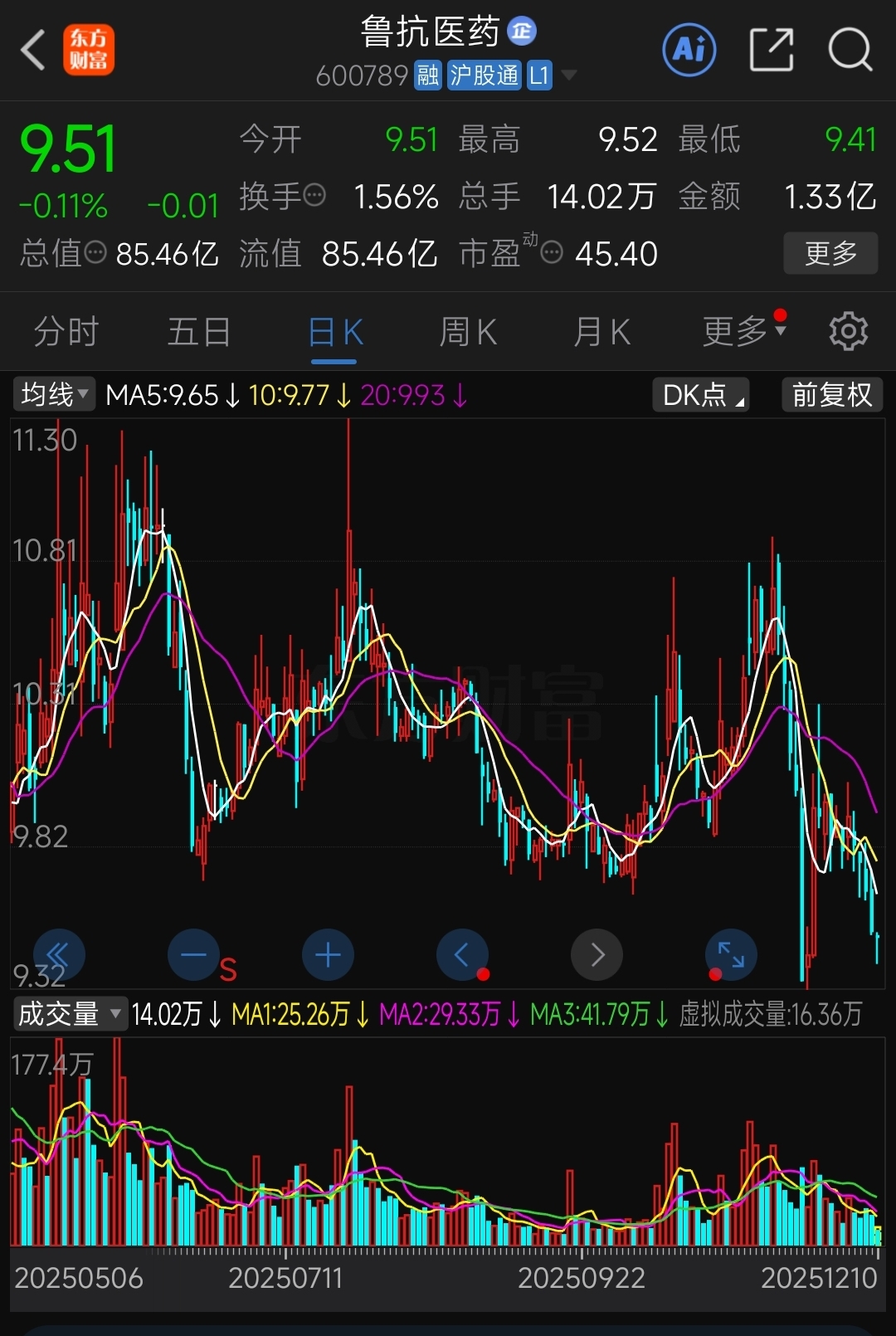Tap the share export icon
896x1336 pixels.
click(x=772, y=50)
